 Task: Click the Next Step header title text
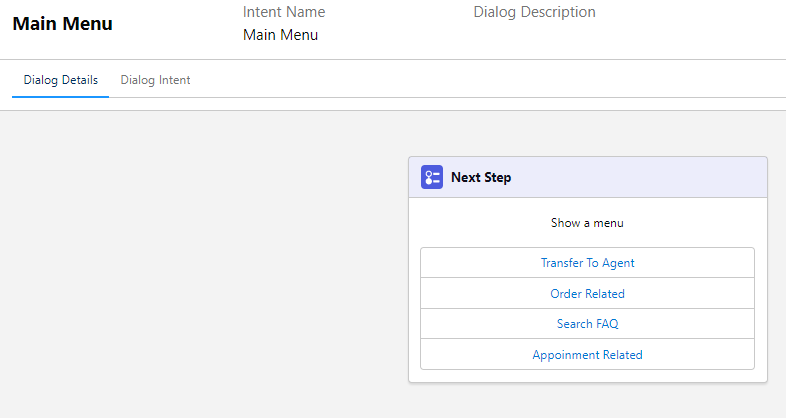481,178
